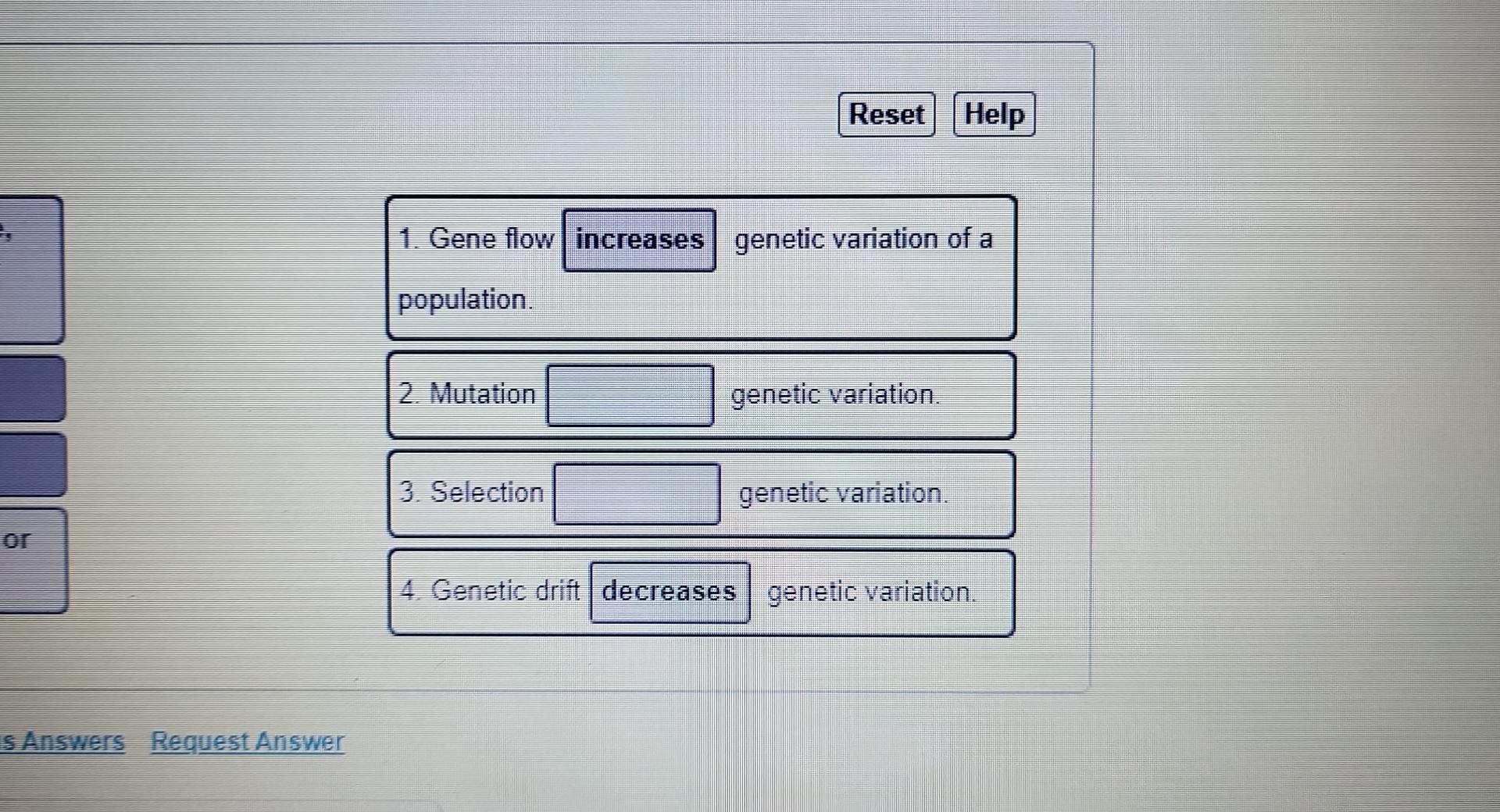This screenshot has height=812, width=1500.
Task: Open the Previous Answers link
Action: point(62,740)
